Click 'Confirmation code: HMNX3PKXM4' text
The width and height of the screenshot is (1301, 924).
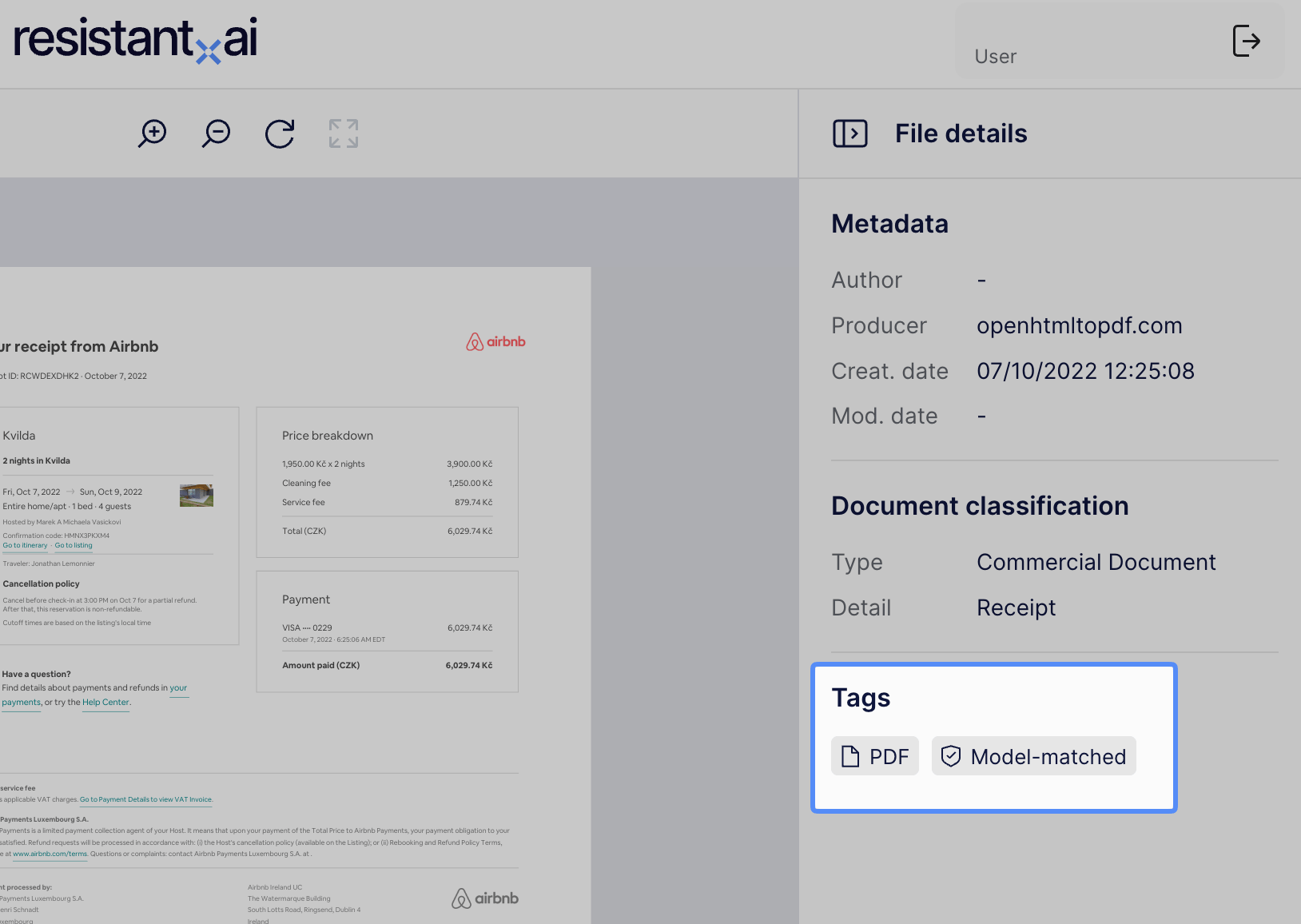[56, 536]
